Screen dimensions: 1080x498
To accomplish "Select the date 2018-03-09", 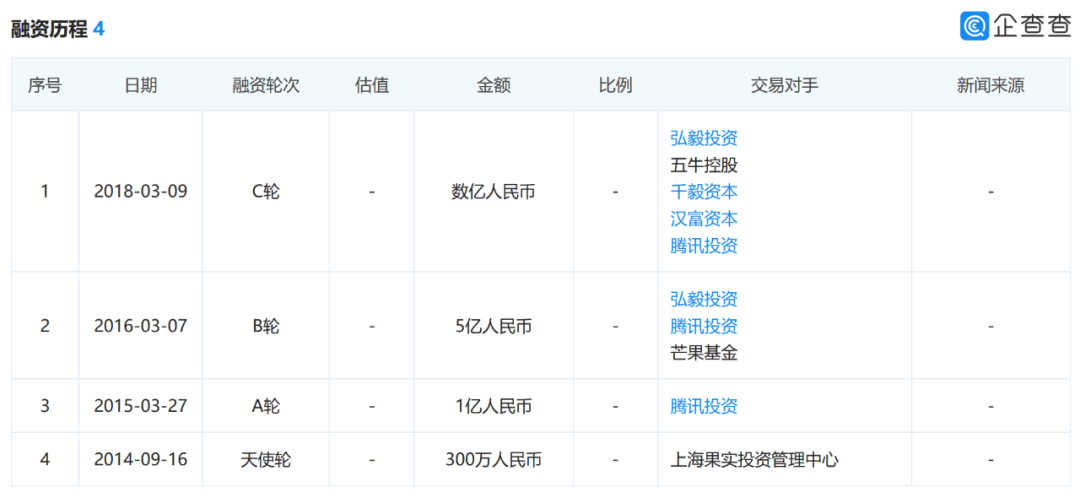I will coord(141,192).
